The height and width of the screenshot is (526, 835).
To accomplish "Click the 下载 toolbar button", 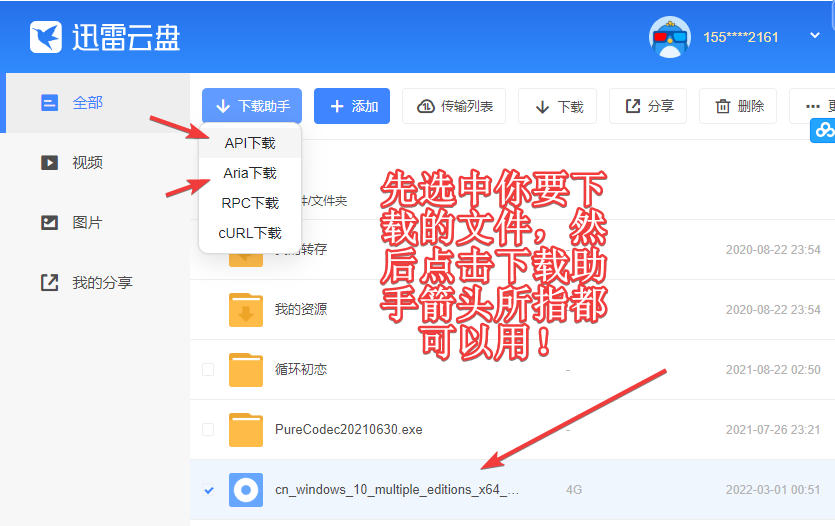I will pyautogui.click(x=558, y=106).
